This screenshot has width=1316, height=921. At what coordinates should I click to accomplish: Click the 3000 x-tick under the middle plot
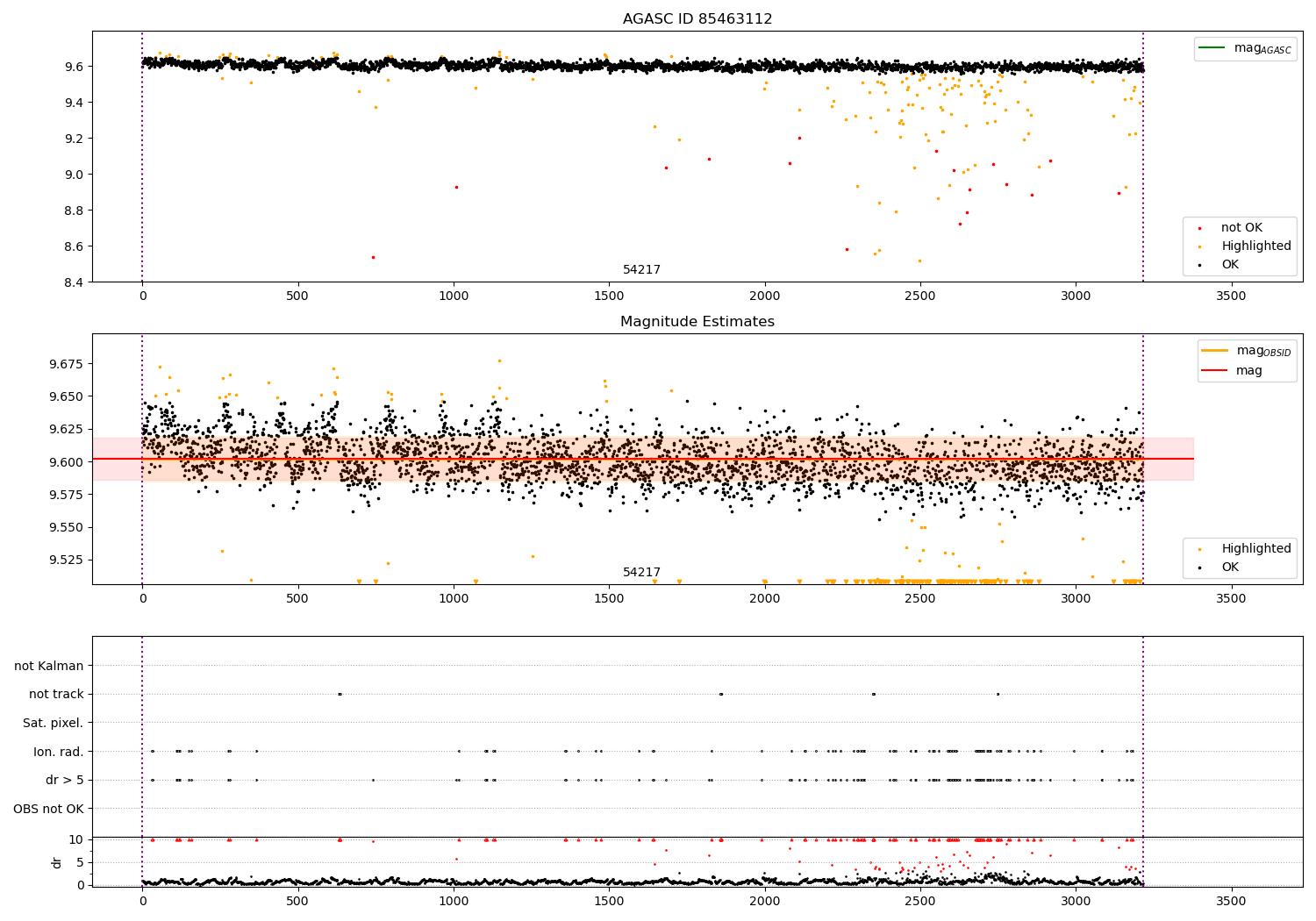[x=1076, y=599]
